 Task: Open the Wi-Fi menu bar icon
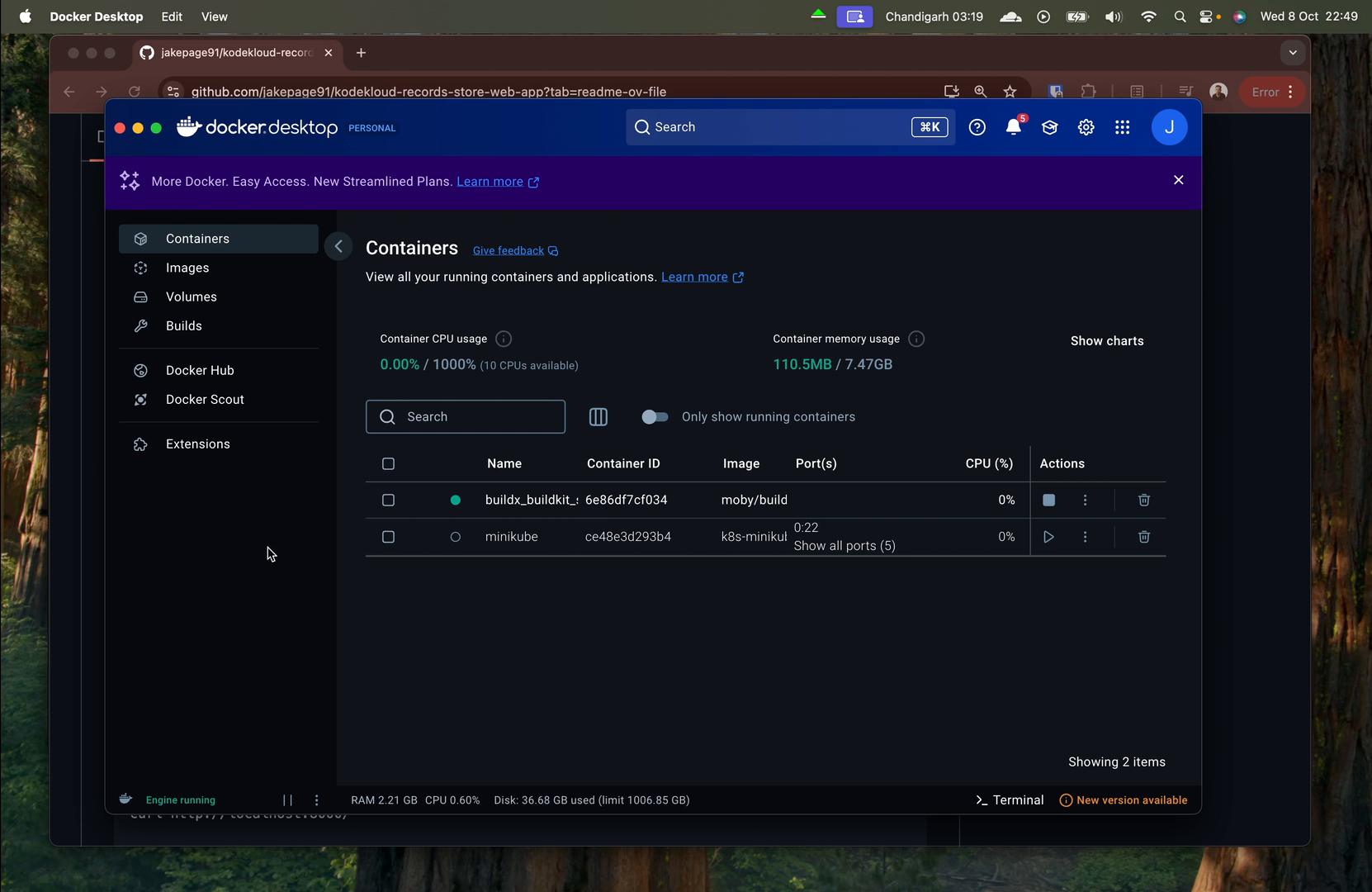click(x=1148, y=17)
